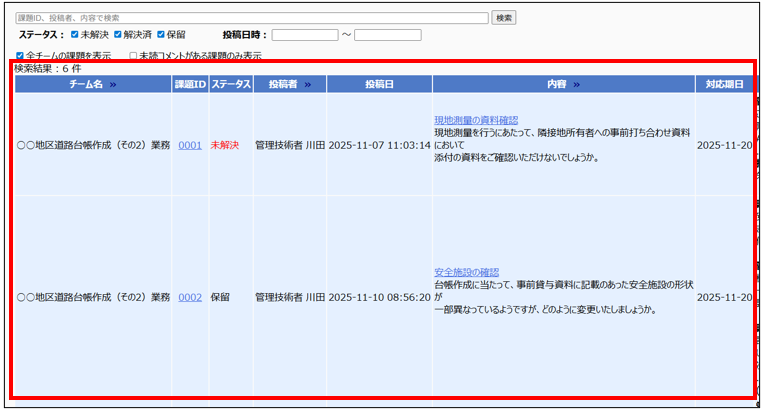This screenshot has width=767, height=412.
Task: Uncheck the 解決済 status checkbox
Action: [118, 35]
